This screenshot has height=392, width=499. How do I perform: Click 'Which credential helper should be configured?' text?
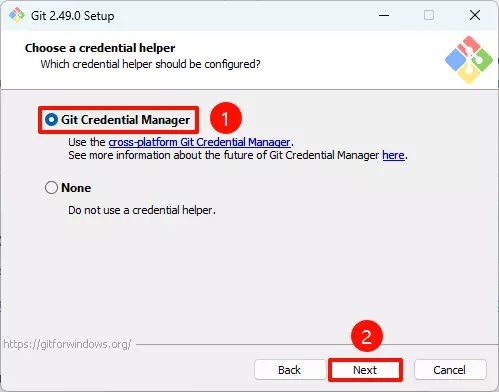coord(150,64)
